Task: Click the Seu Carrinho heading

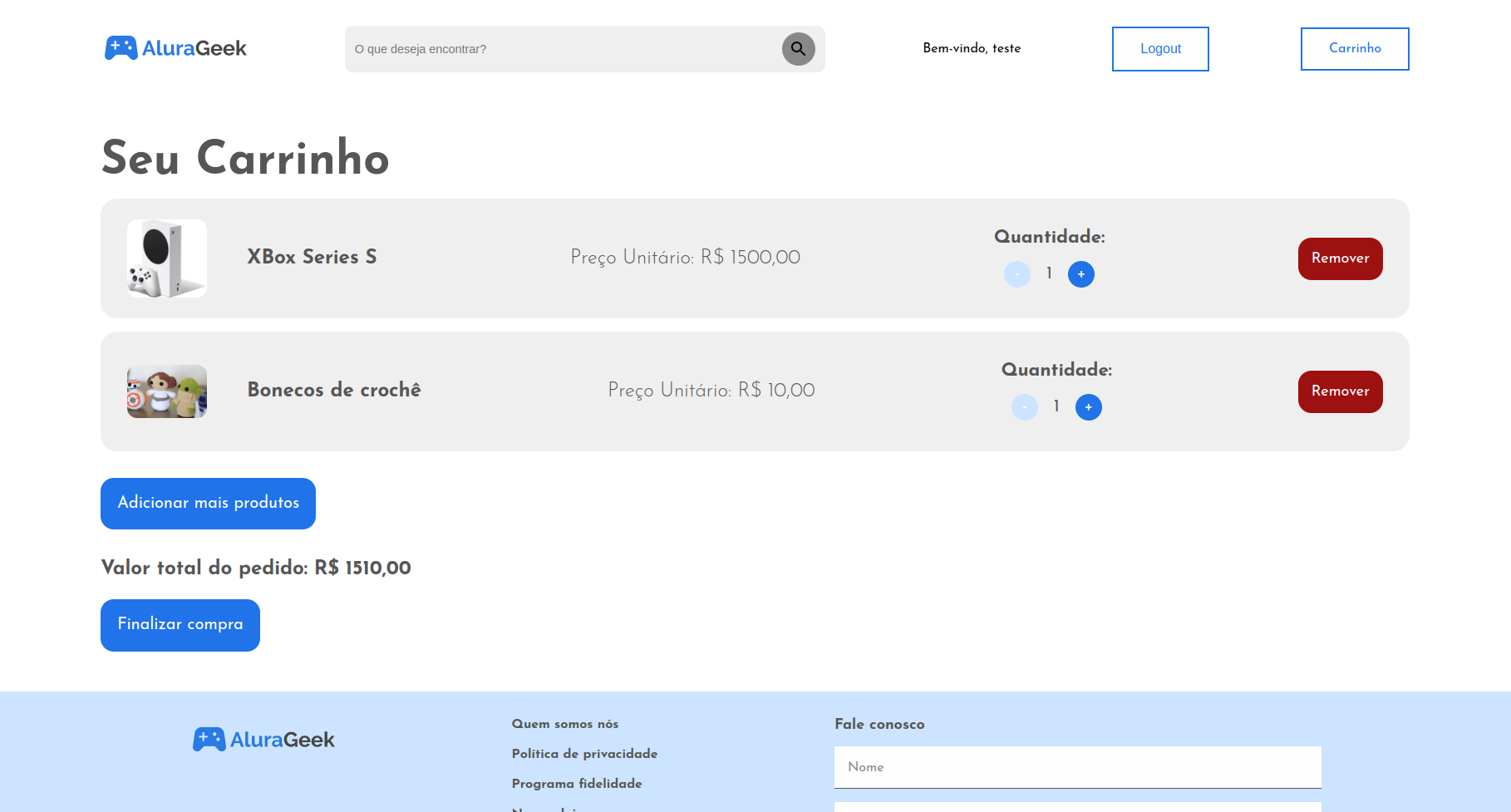Action: (245, 158)
